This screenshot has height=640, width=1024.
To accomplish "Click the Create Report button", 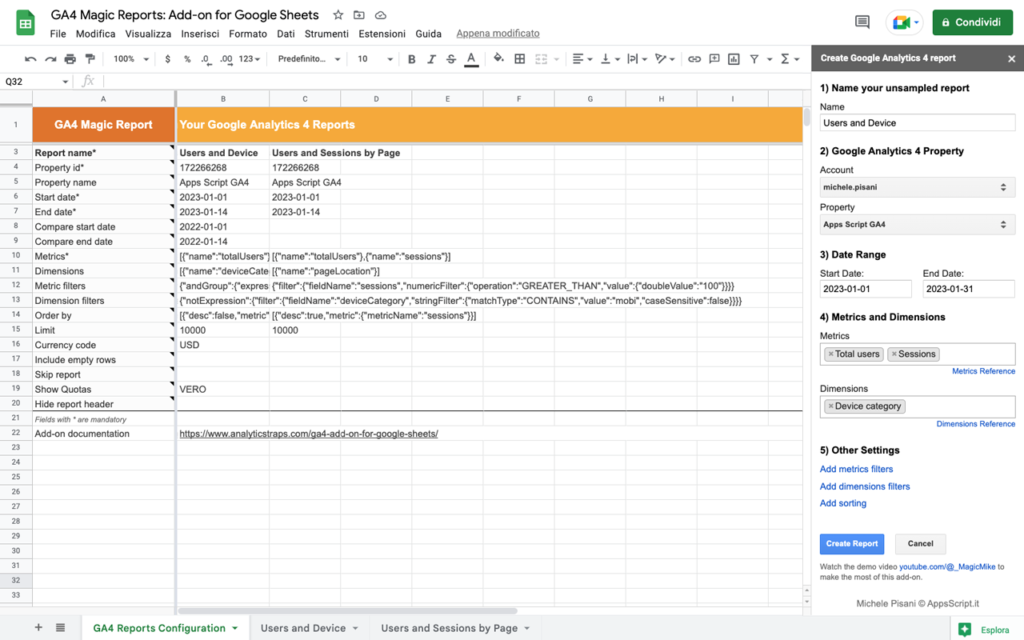I will pos(852,543).
